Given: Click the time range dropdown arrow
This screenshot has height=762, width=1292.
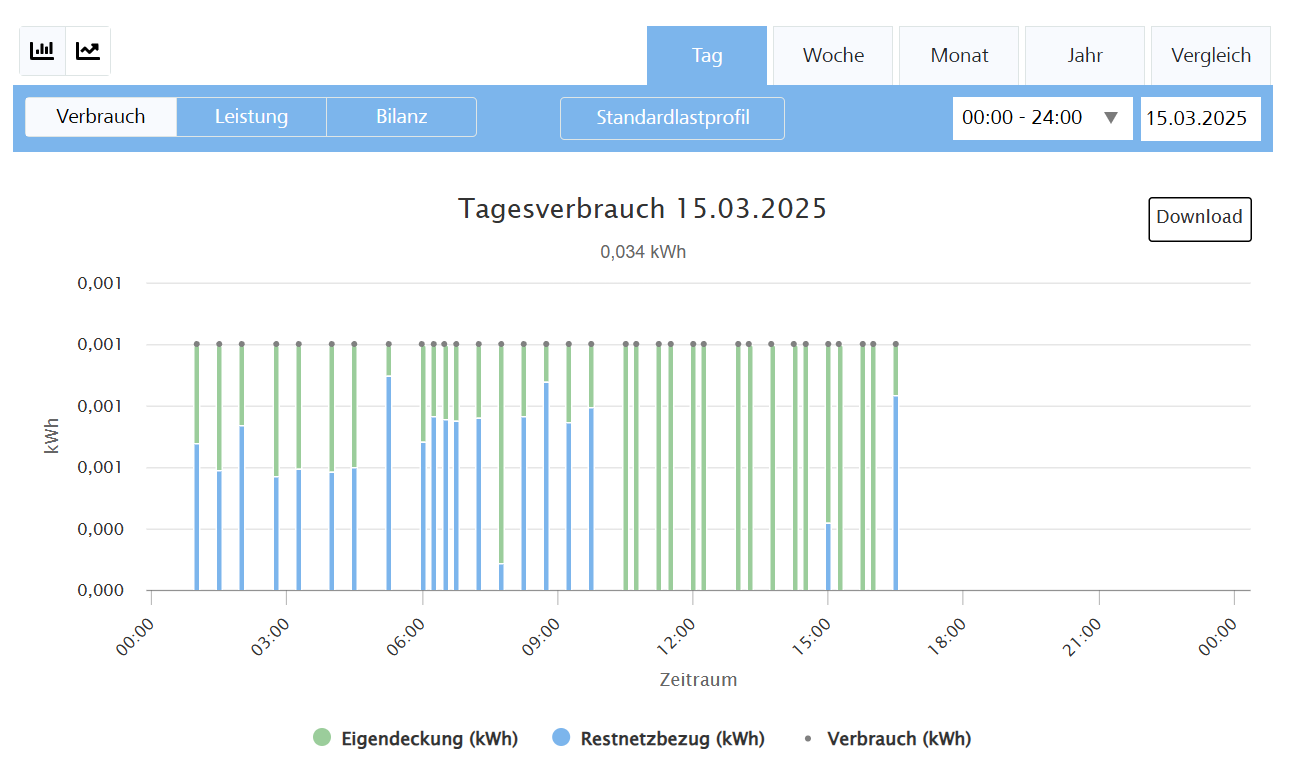Looking at the screenshot, I should point(1110,118).
